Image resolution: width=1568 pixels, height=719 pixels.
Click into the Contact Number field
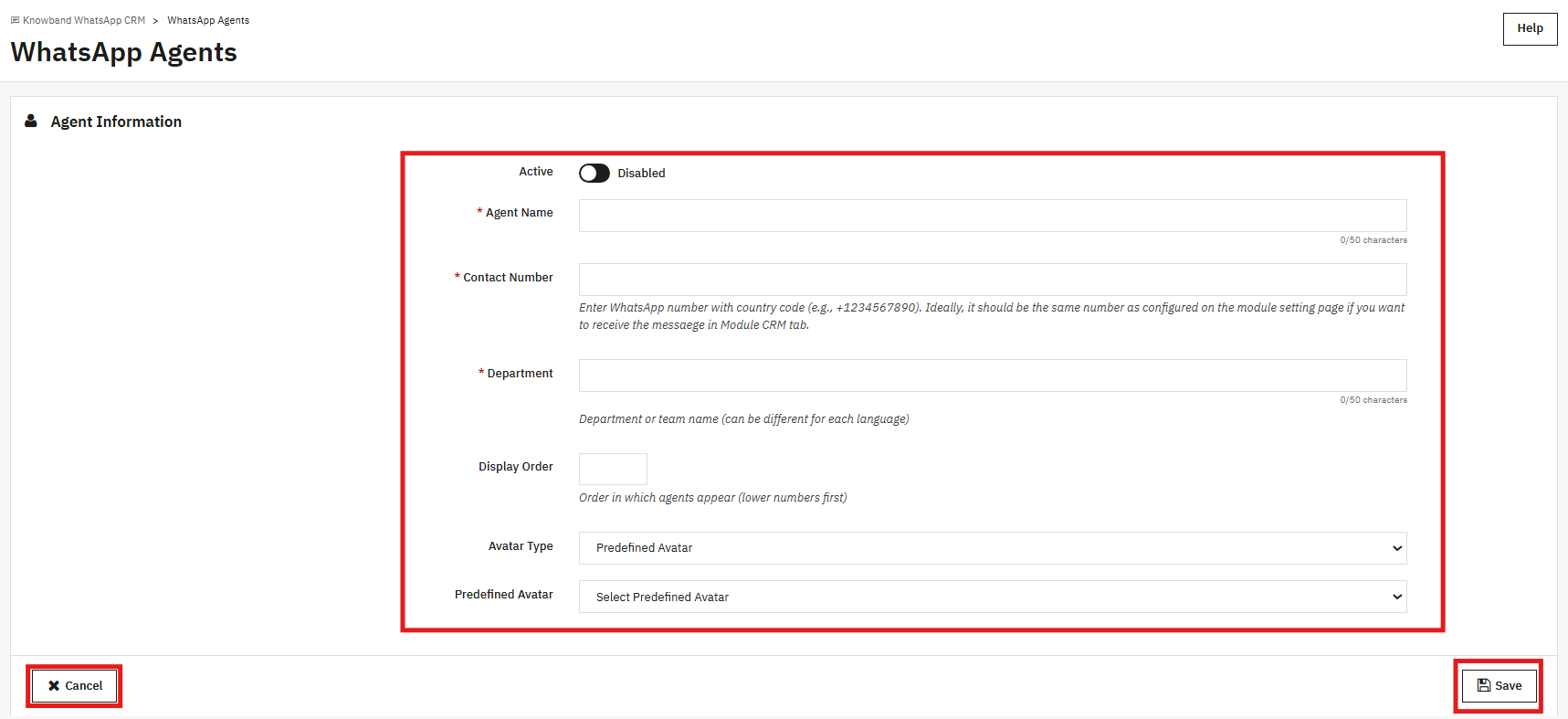click(x=993, y=280)
